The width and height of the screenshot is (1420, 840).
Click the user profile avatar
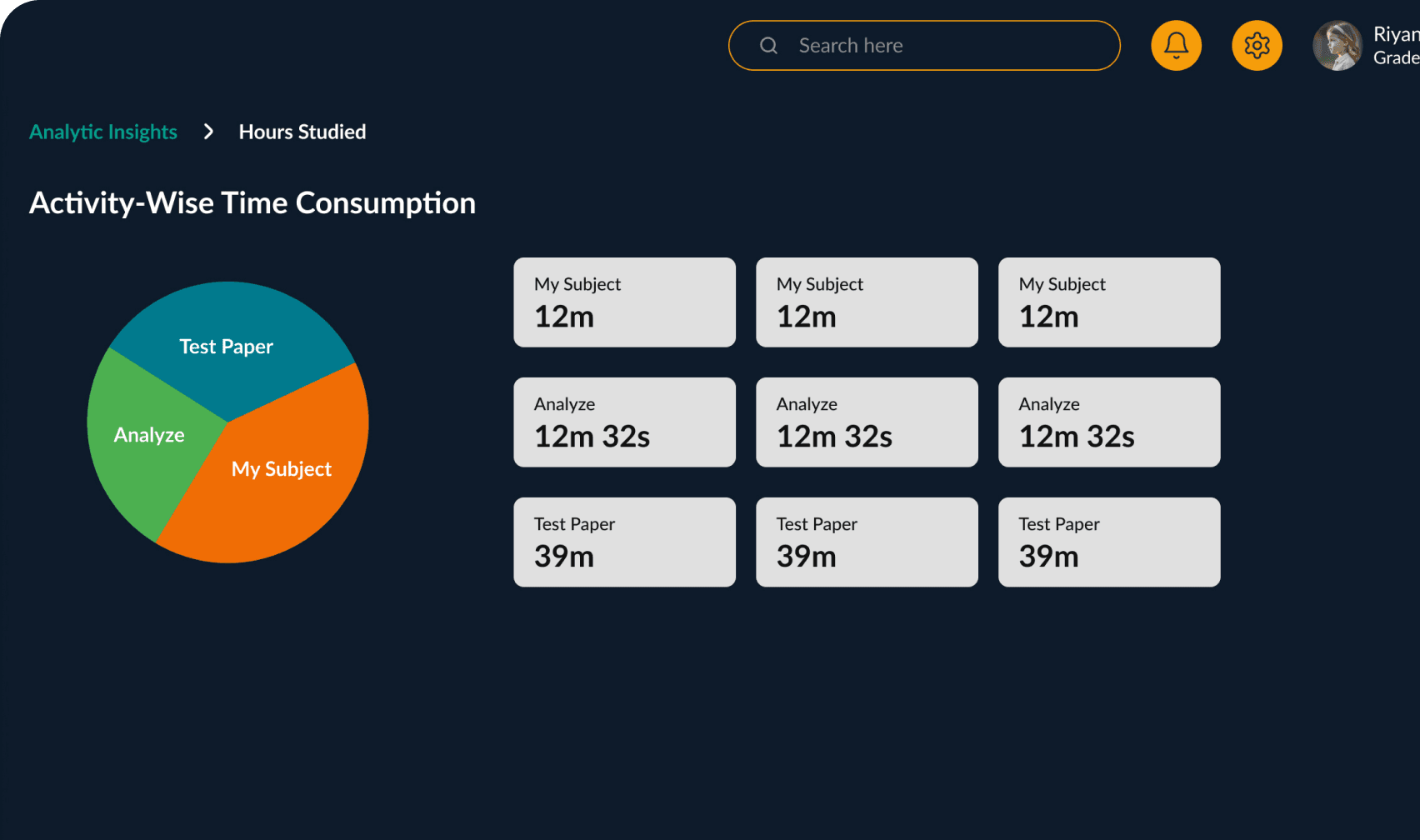(1337, 46)
